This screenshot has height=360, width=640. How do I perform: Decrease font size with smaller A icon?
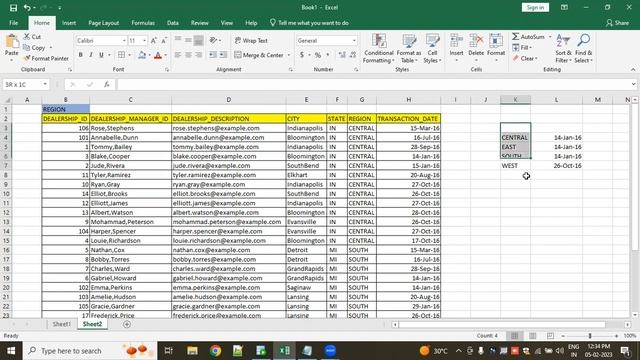tap(164, 40)
